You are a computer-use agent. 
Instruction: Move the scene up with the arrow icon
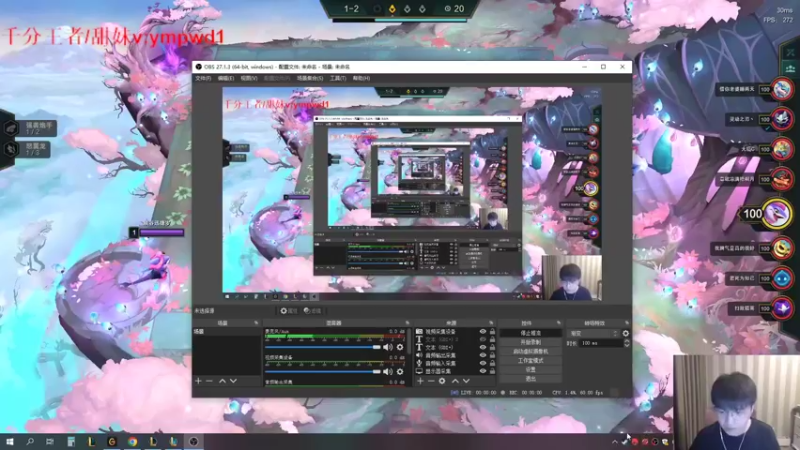pyautogui.click(x=222, y=381)
